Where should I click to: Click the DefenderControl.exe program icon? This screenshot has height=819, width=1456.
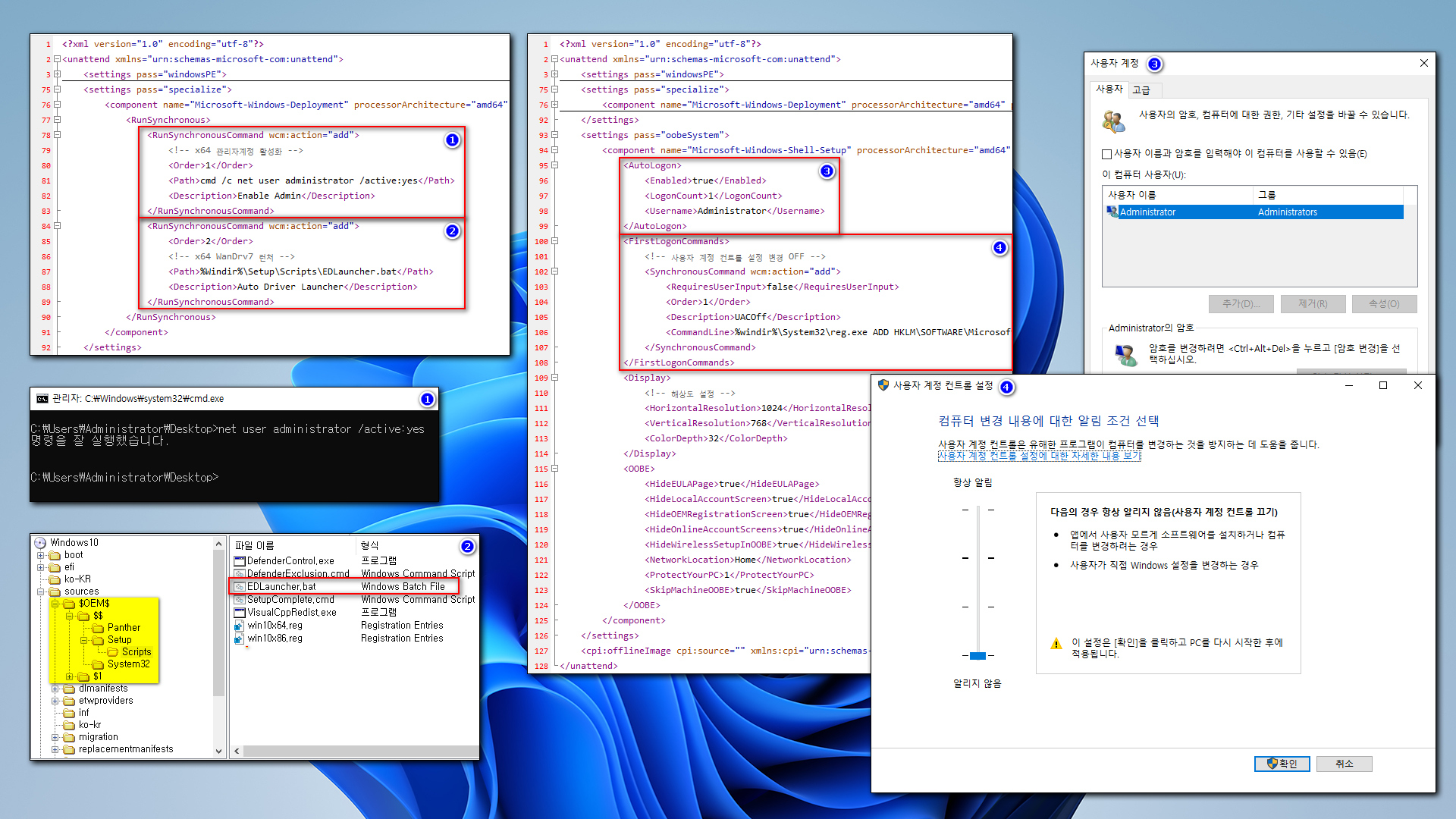click(x=240, y=561)
